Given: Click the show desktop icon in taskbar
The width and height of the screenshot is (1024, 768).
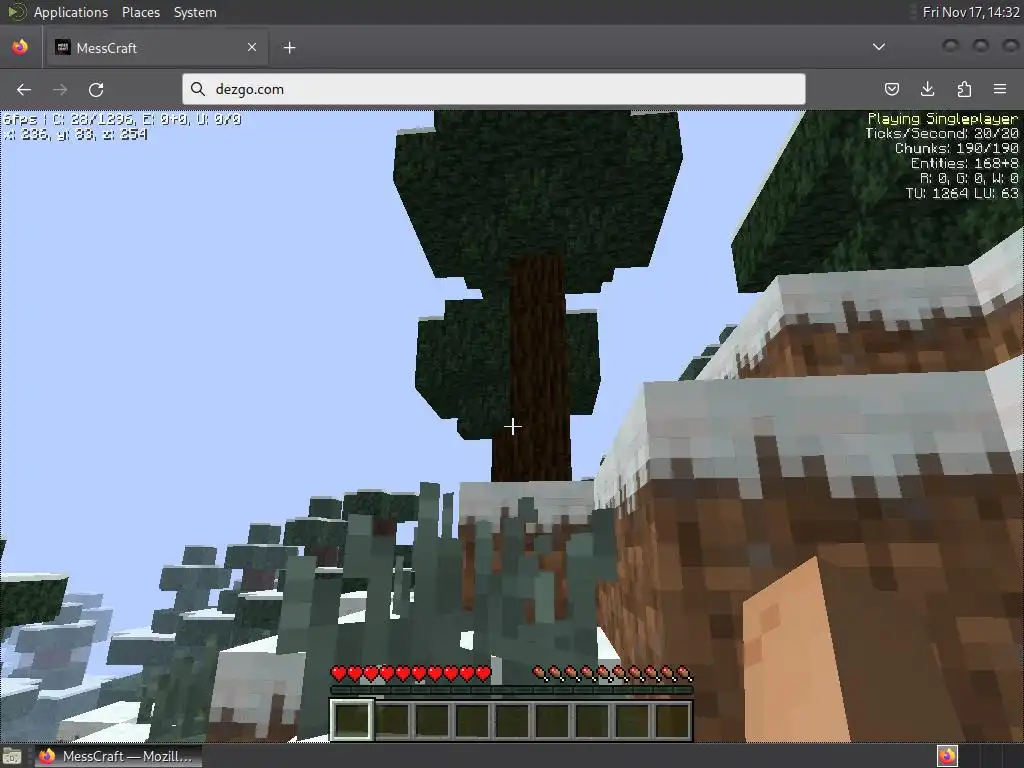Looking at the screenshot, I should tap(12, 756).
